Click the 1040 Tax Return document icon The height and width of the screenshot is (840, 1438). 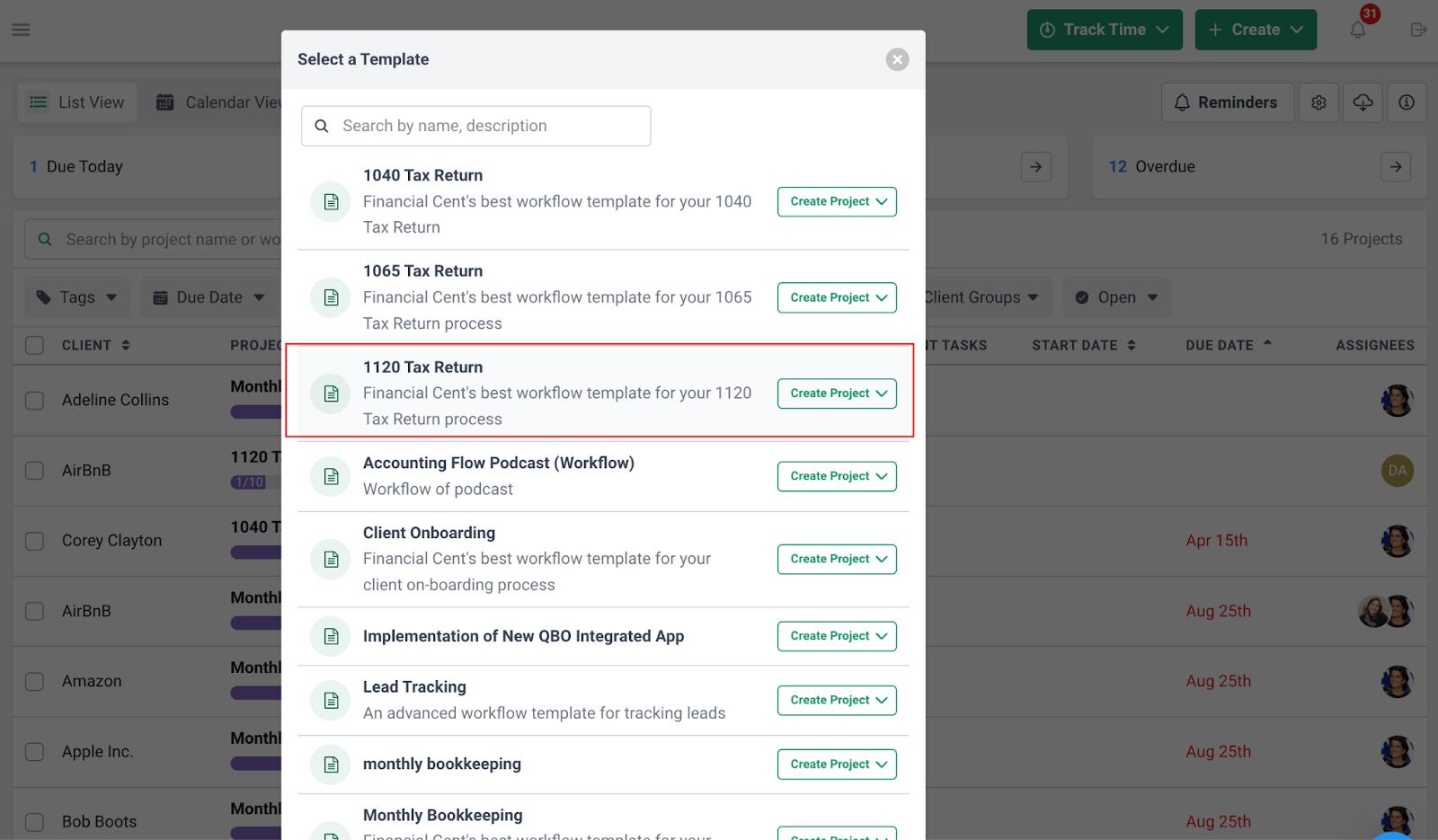[331, 201]
